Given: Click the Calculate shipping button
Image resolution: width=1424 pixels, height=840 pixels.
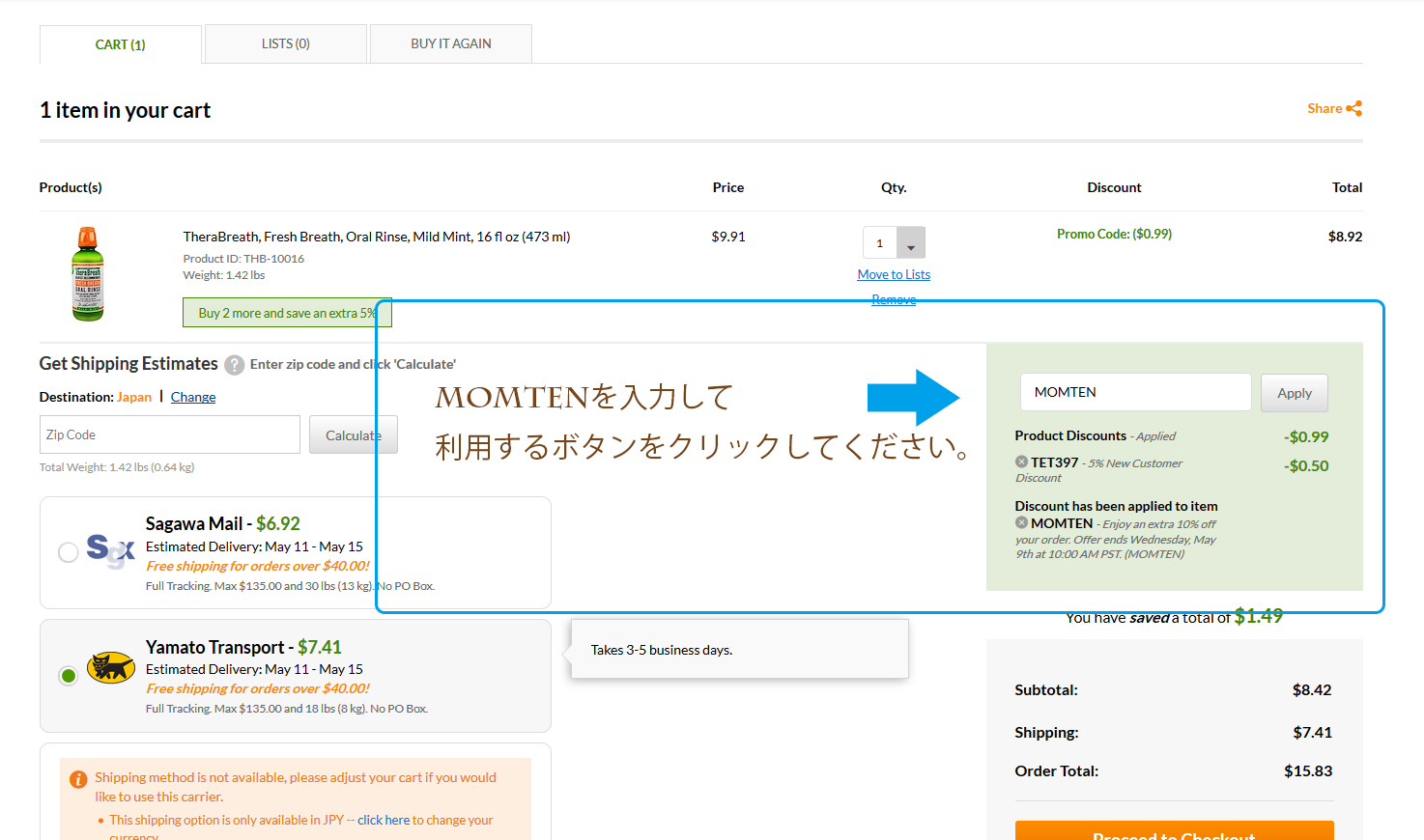Looking at the screenshot, I should pos(354,434).
